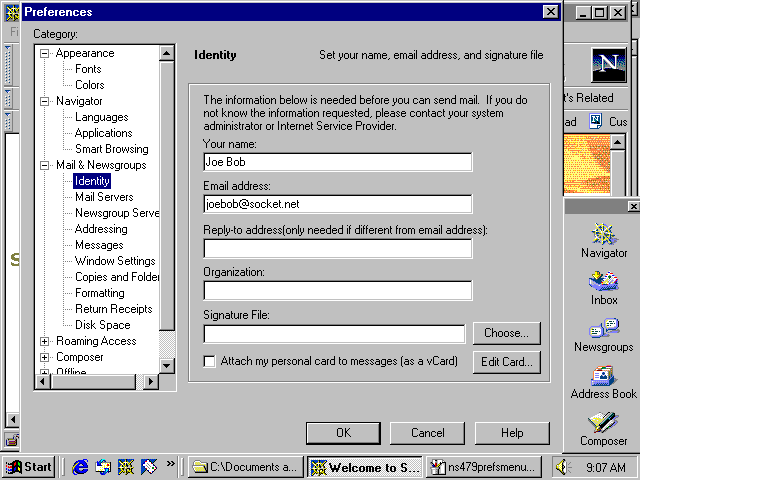Click Choose... for signature file
Image resolution: width=770 pixels, height=480 pixels.
(x=506, y=333)
